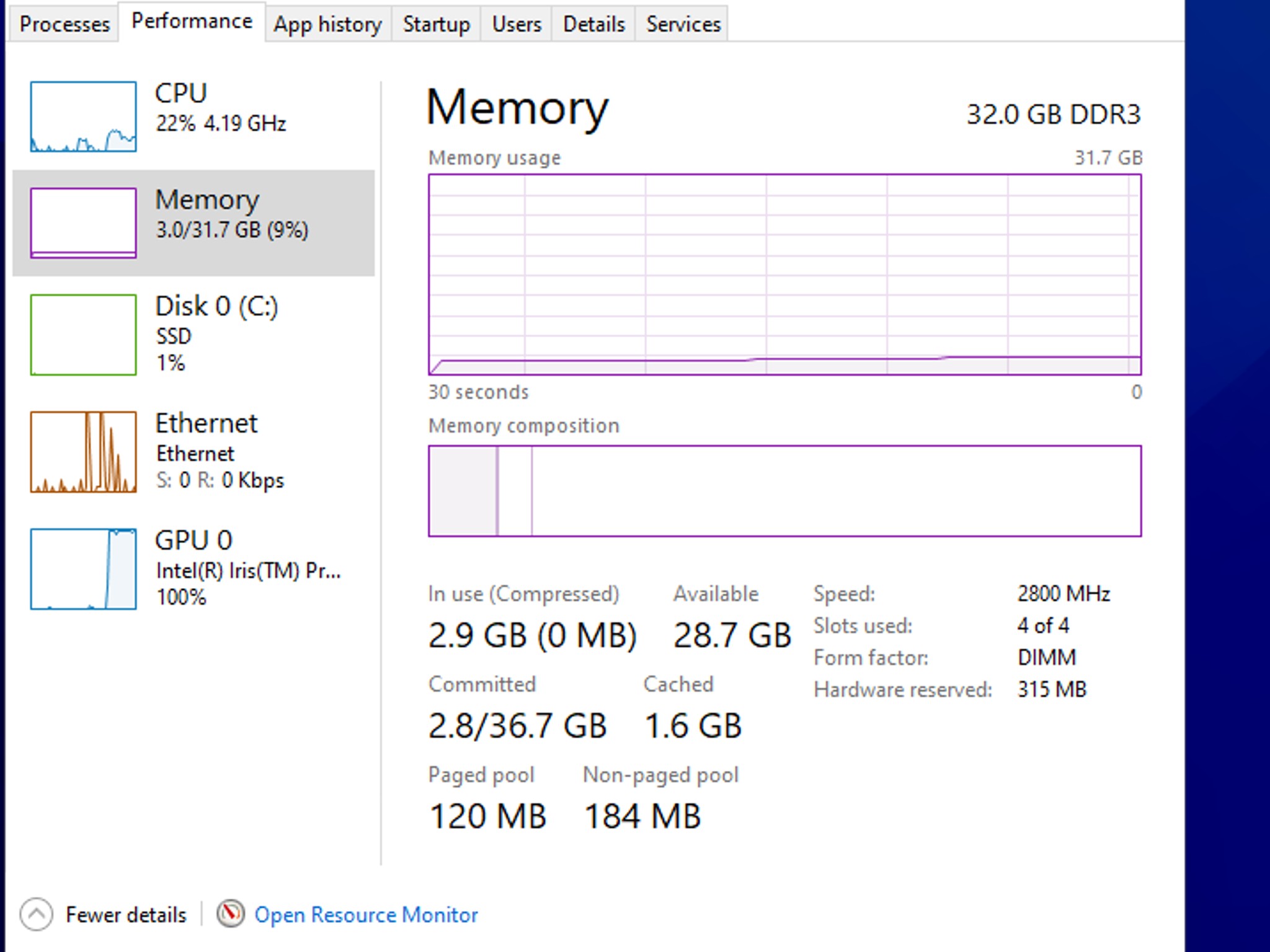Click Memory 3.0/31.7 GB (9%) entry
The image size is (1270, 952).
(x=231, y=214)
